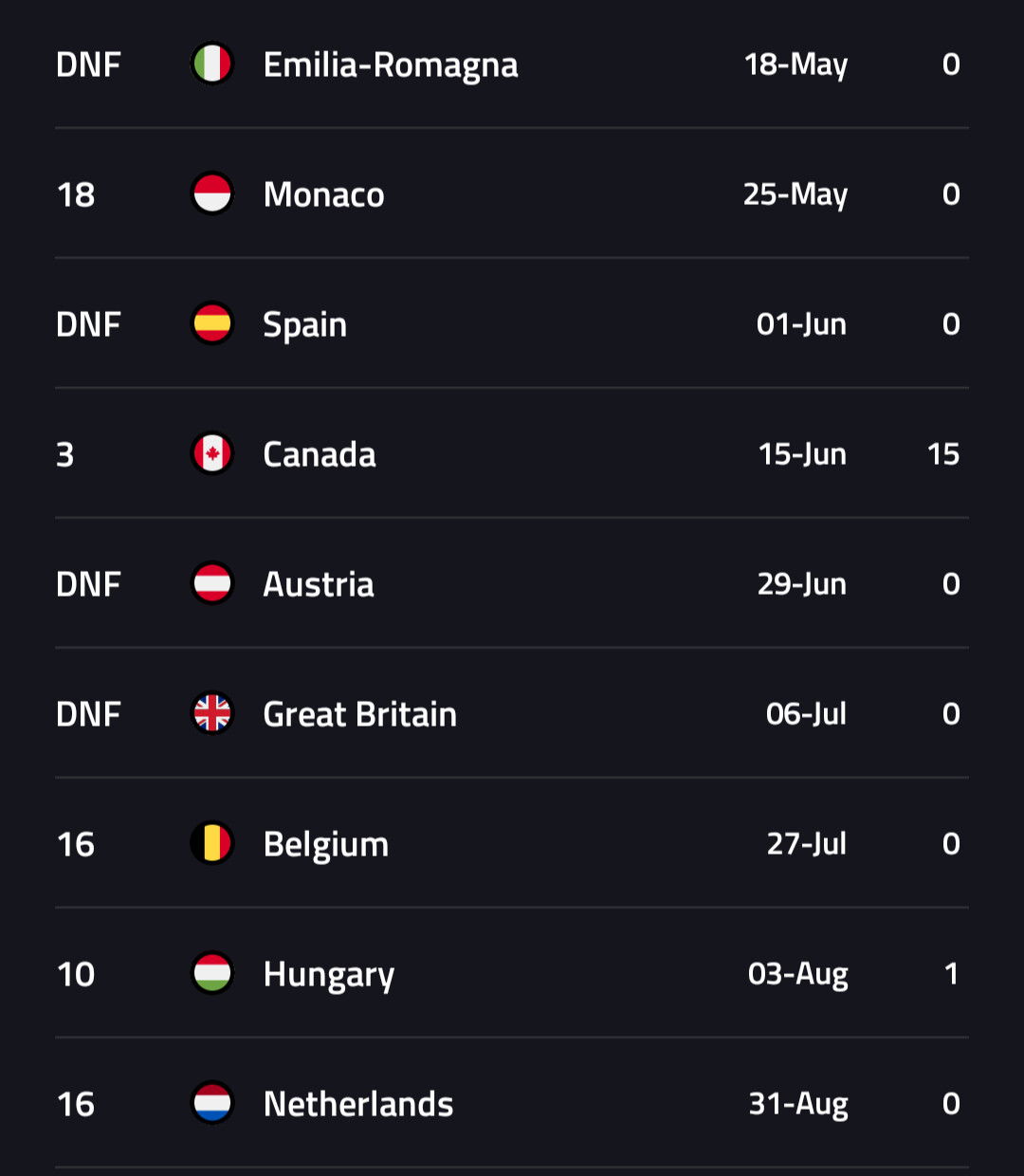The width and height of the screenshot is (1024, 1176).
Task: Select the Netherlands race name
Action: tap(357, 1104)
